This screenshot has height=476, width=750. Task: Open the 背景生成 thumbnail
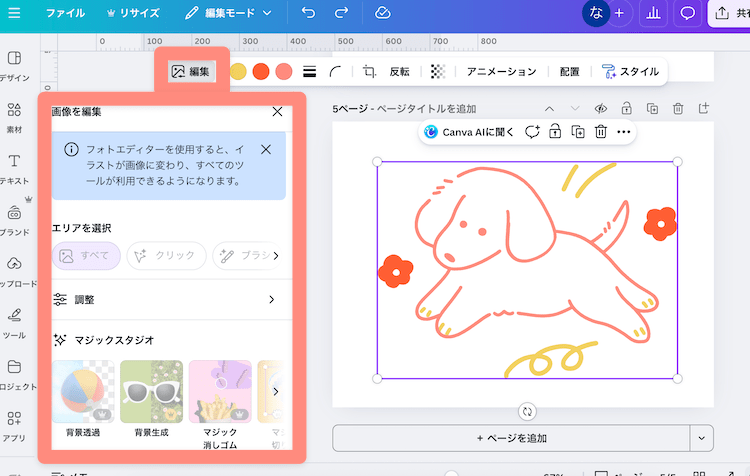[152, 392]
